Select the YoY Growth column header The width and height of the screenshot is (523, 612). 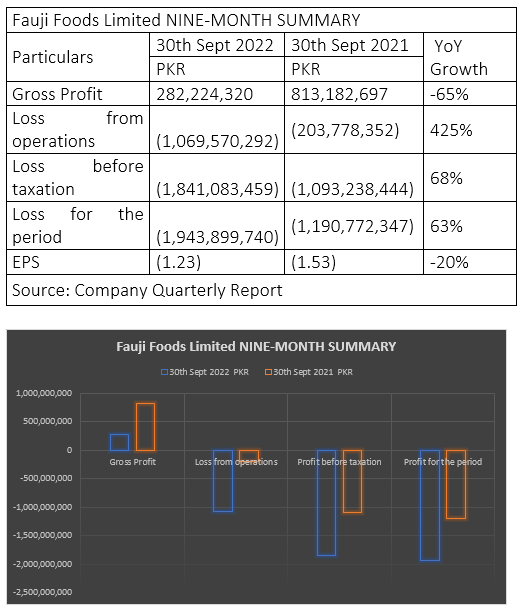point(459,57)
